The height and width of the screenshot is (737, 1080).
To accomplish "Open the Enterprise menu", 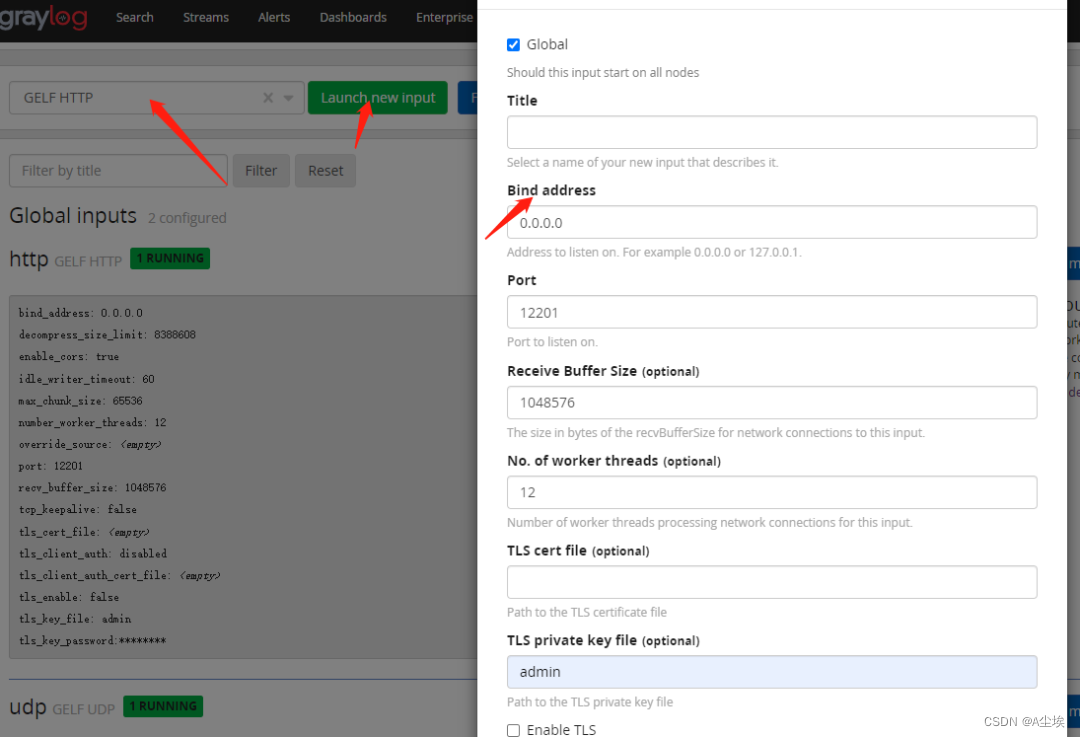I will 444,17.
